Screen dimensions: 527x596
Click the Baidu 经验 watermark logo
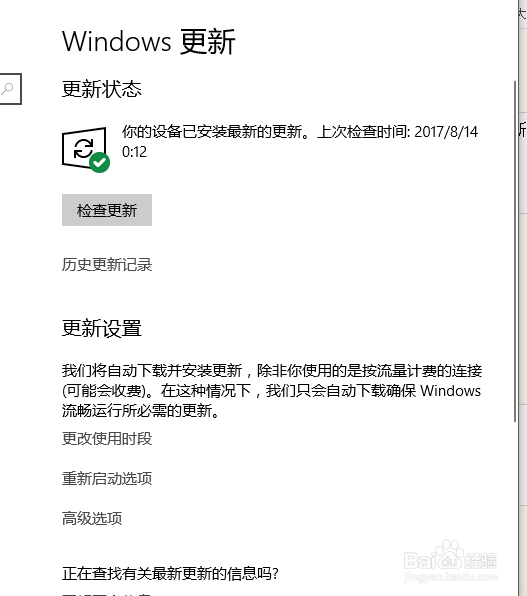[451, 561]
